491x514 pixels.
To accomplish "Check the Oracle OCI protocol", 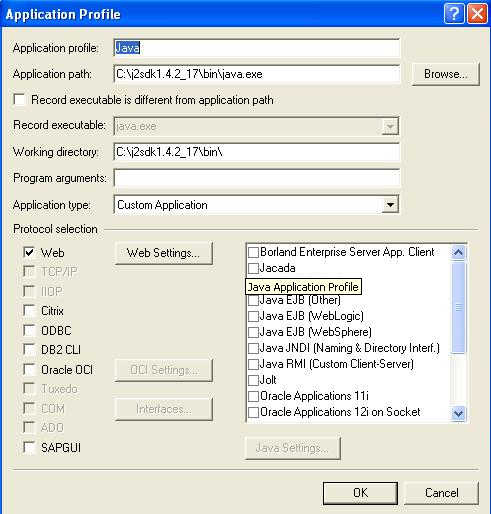I will [x=29, y=369].
